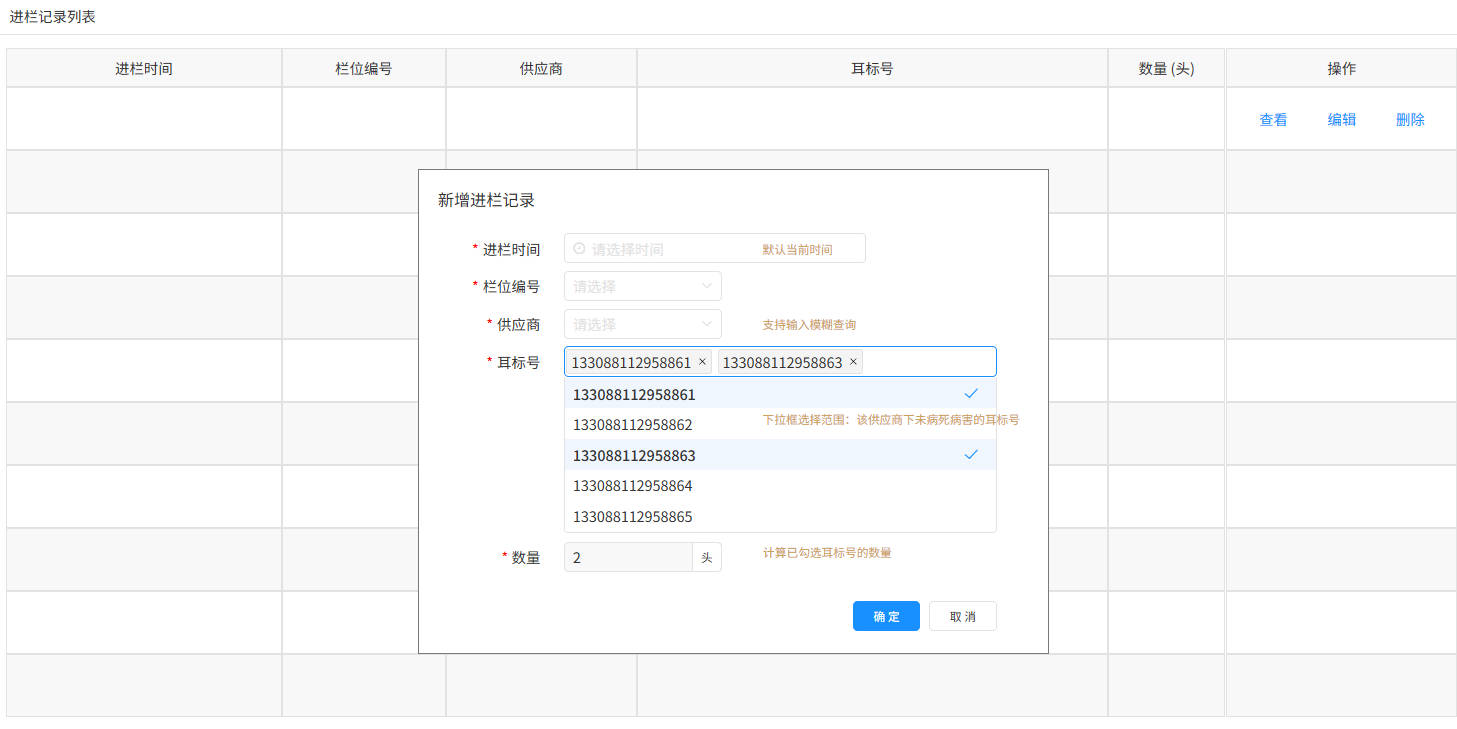
Task: Click the 供应商 column header
Action: (x=541, y=69)
